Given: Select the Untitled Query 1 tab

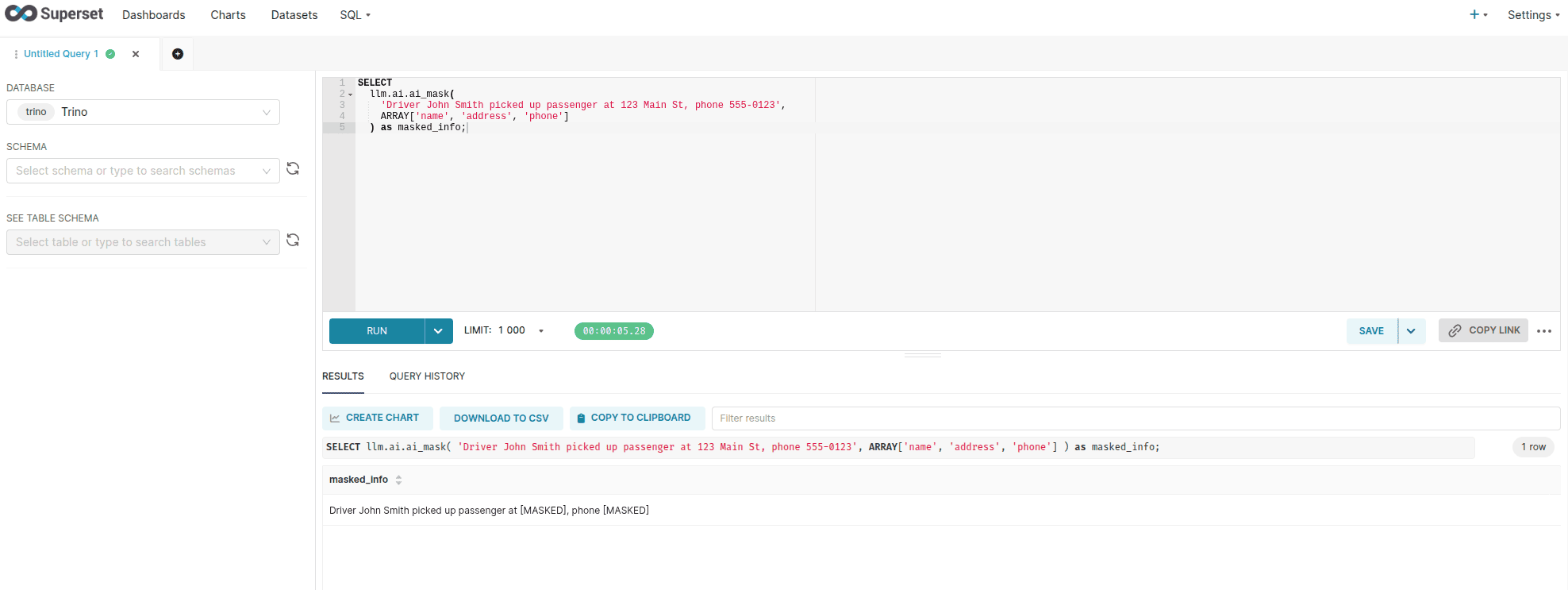Looking at the screenshot, I should (61, 54).
